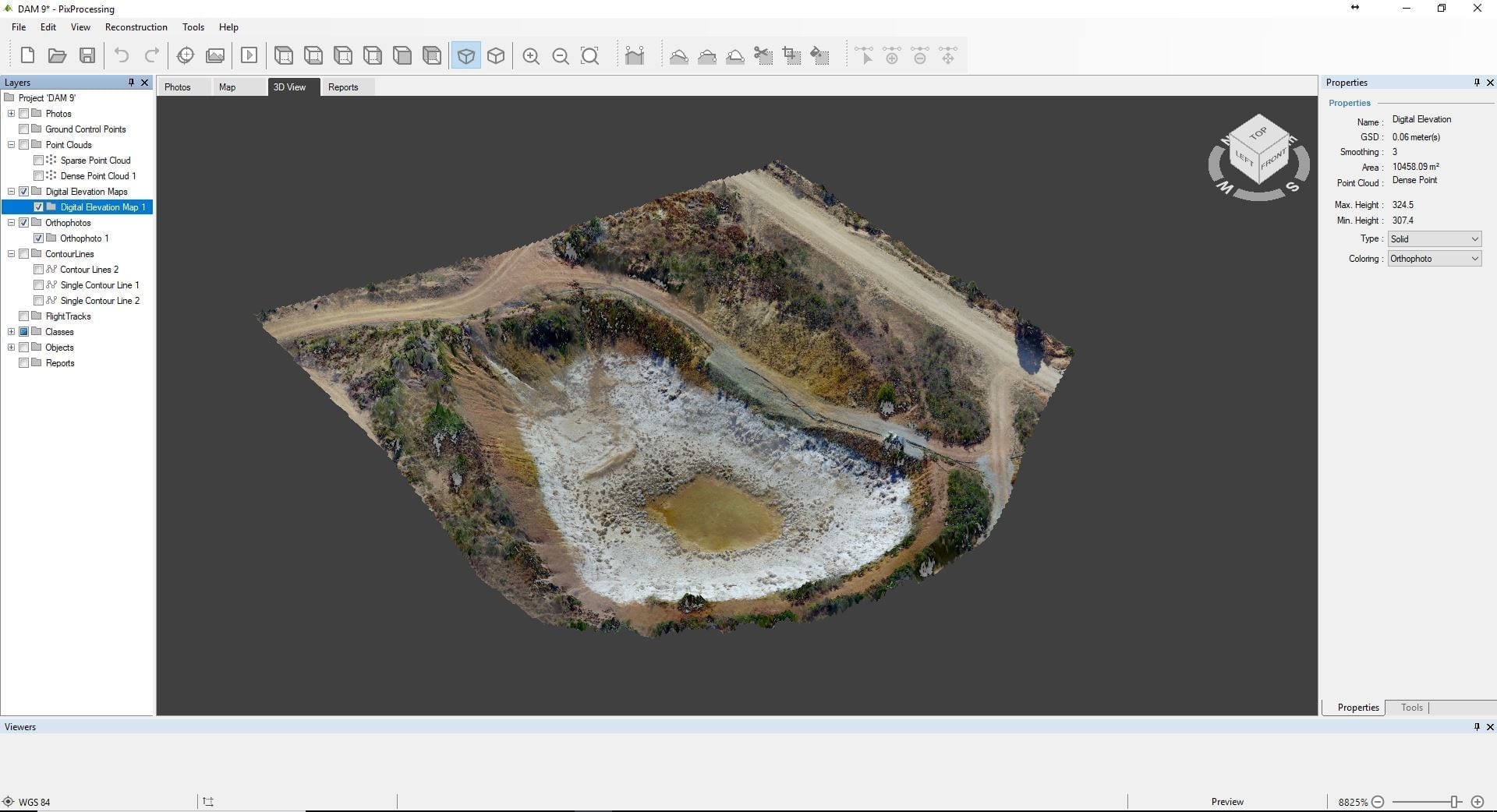Enable the Contour Lines 2 checkbox
This screenshot has height=812, width=1497.
pos(39,270)
